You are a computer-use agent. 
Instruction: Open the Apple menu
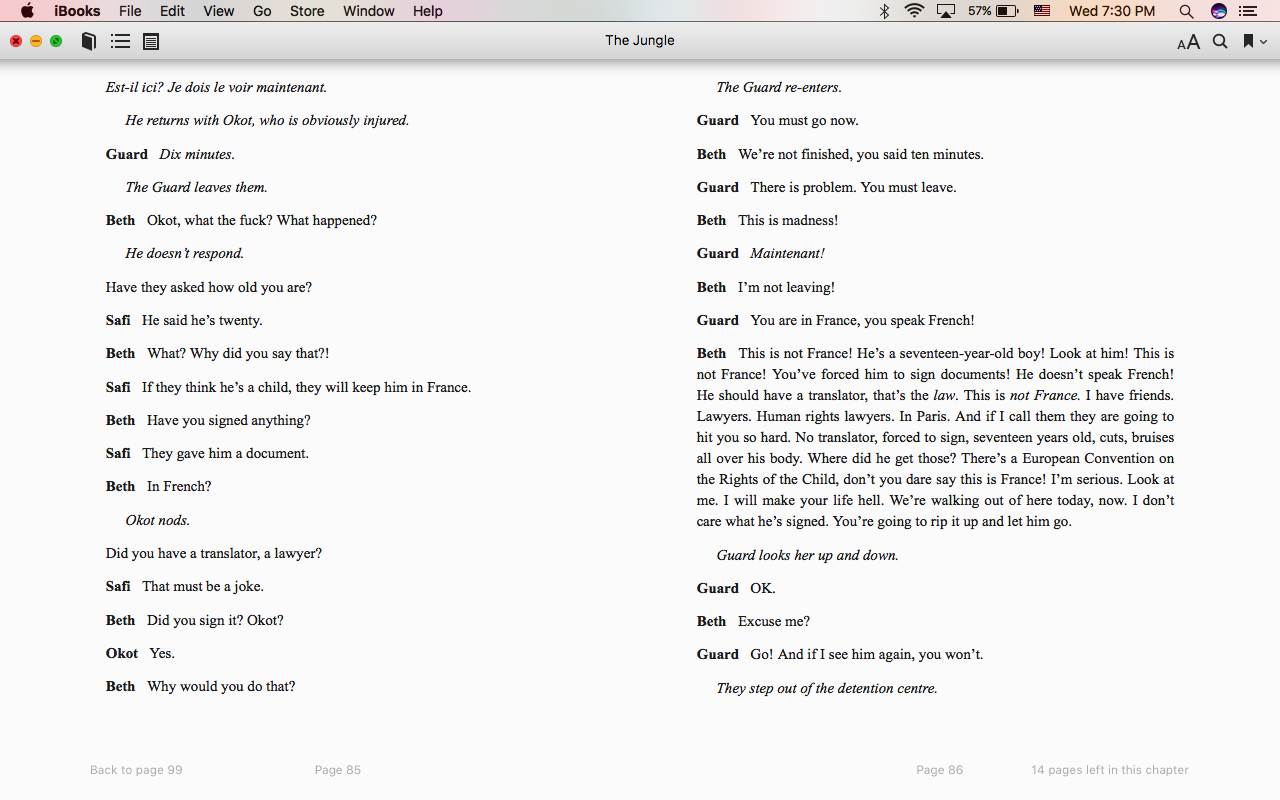[27, 11]
